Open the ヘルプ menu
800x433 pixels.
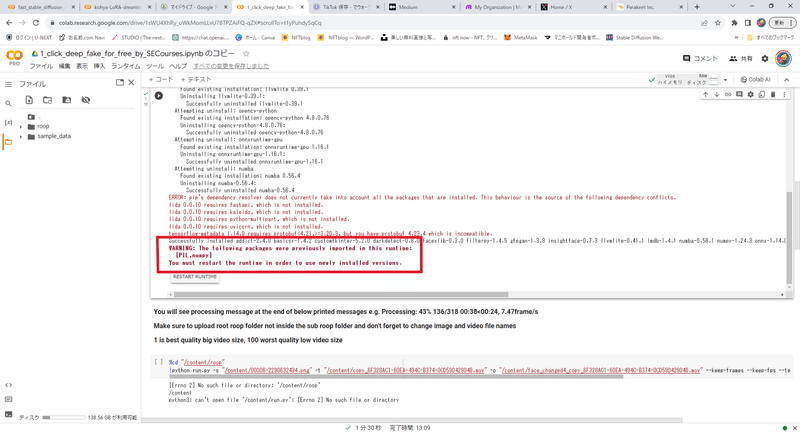click(178, 66)
